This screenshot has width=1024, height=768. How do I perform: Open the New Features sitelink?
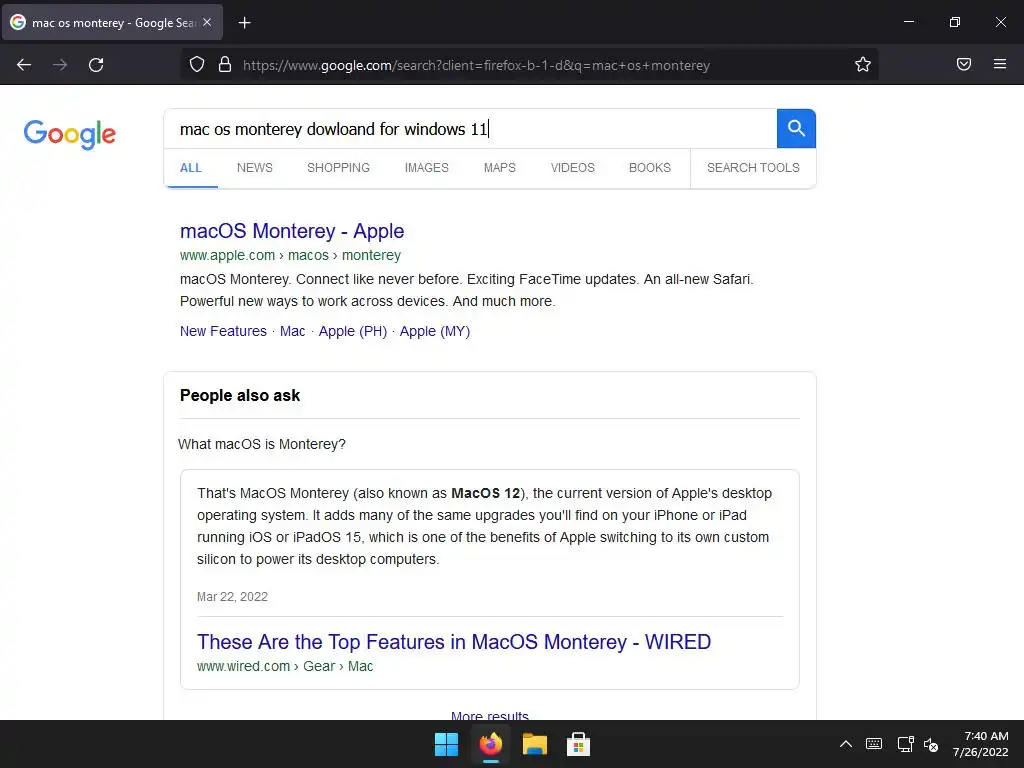[223, 331]
